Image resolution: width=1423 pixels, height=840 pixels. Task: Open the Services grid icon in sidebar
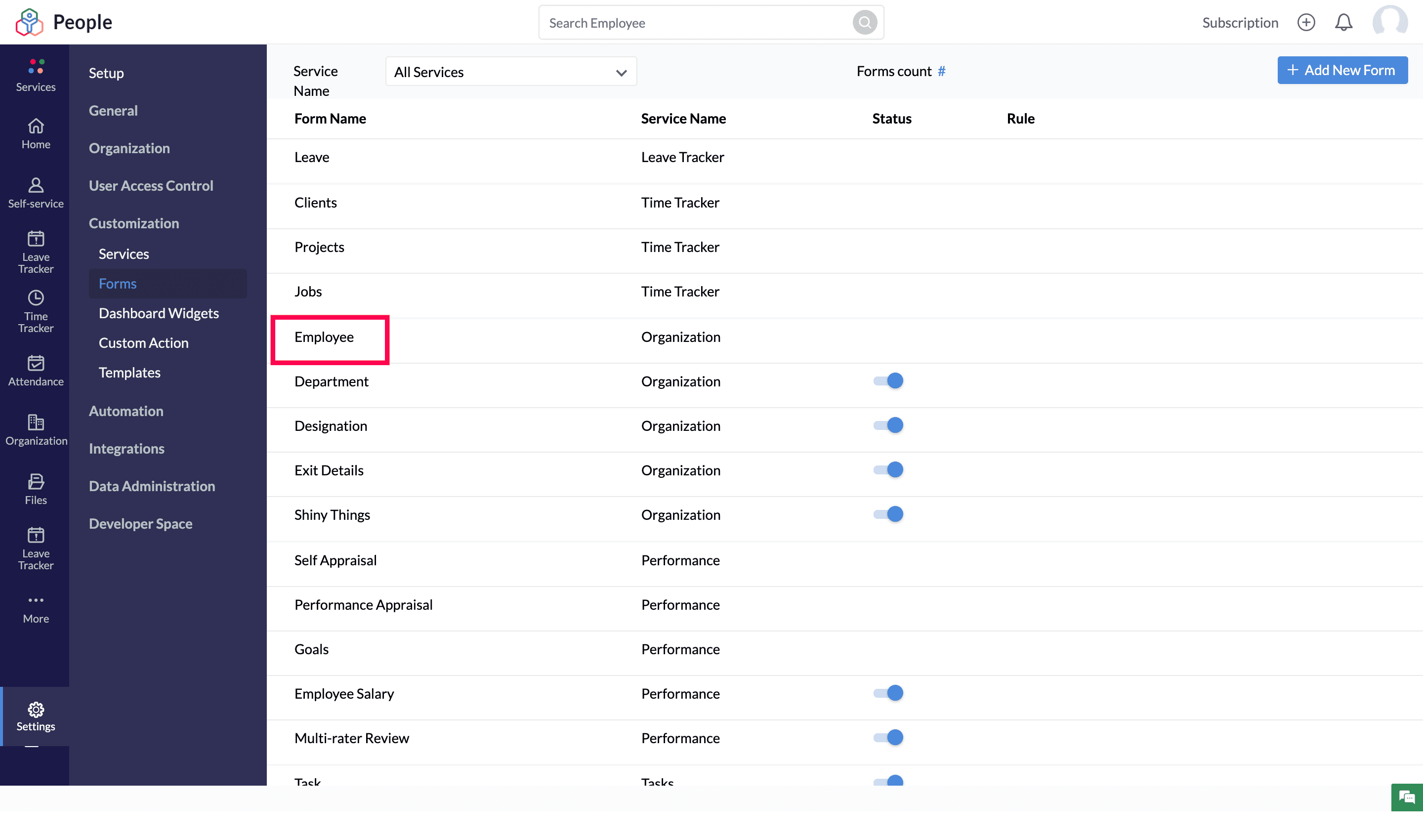(x=36, y=75)
